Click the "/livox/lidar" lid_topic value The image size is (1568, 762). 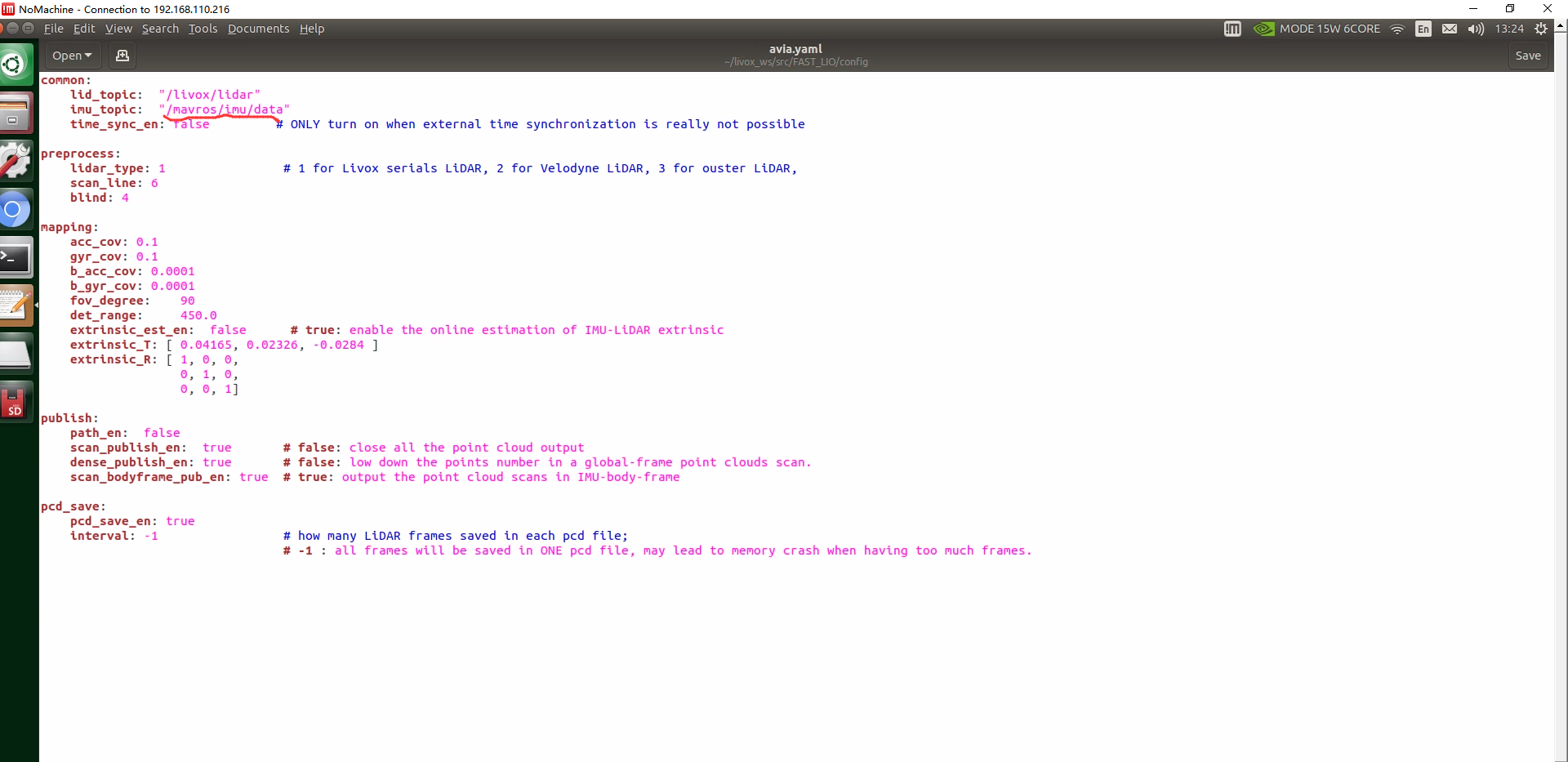[210, 95]
